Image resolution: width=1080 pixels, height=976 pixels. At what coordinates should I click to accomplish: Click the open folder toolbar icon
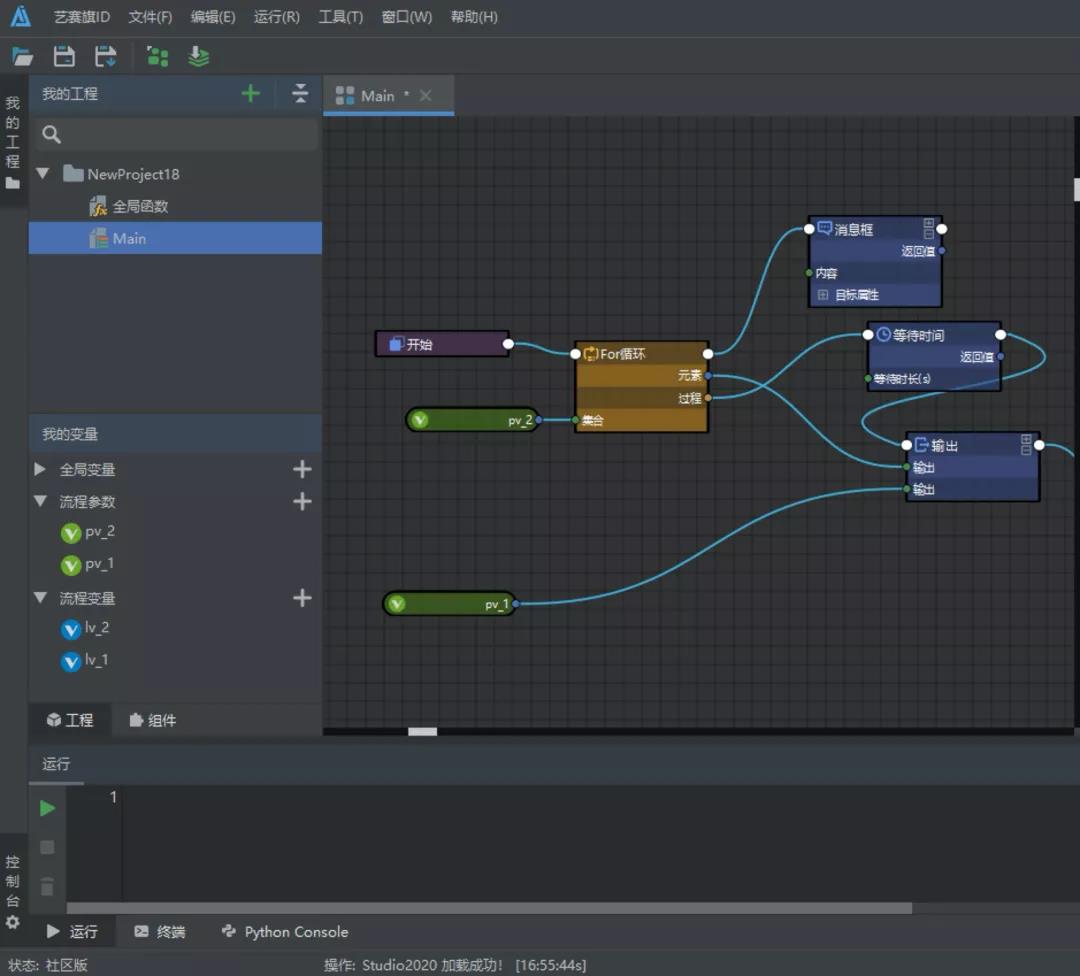pyautogui.click(x=22, y=57)
